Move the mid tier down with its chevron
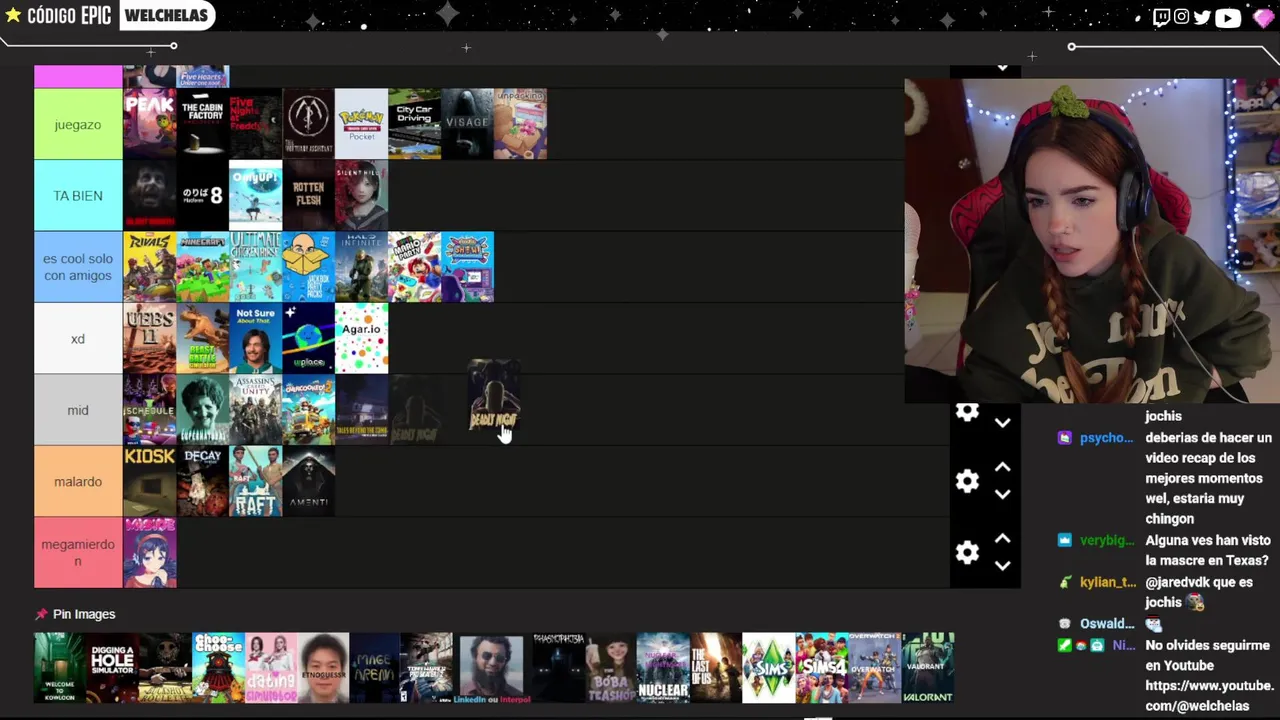Viewport: 1280px width, 720px height. 1002,423
